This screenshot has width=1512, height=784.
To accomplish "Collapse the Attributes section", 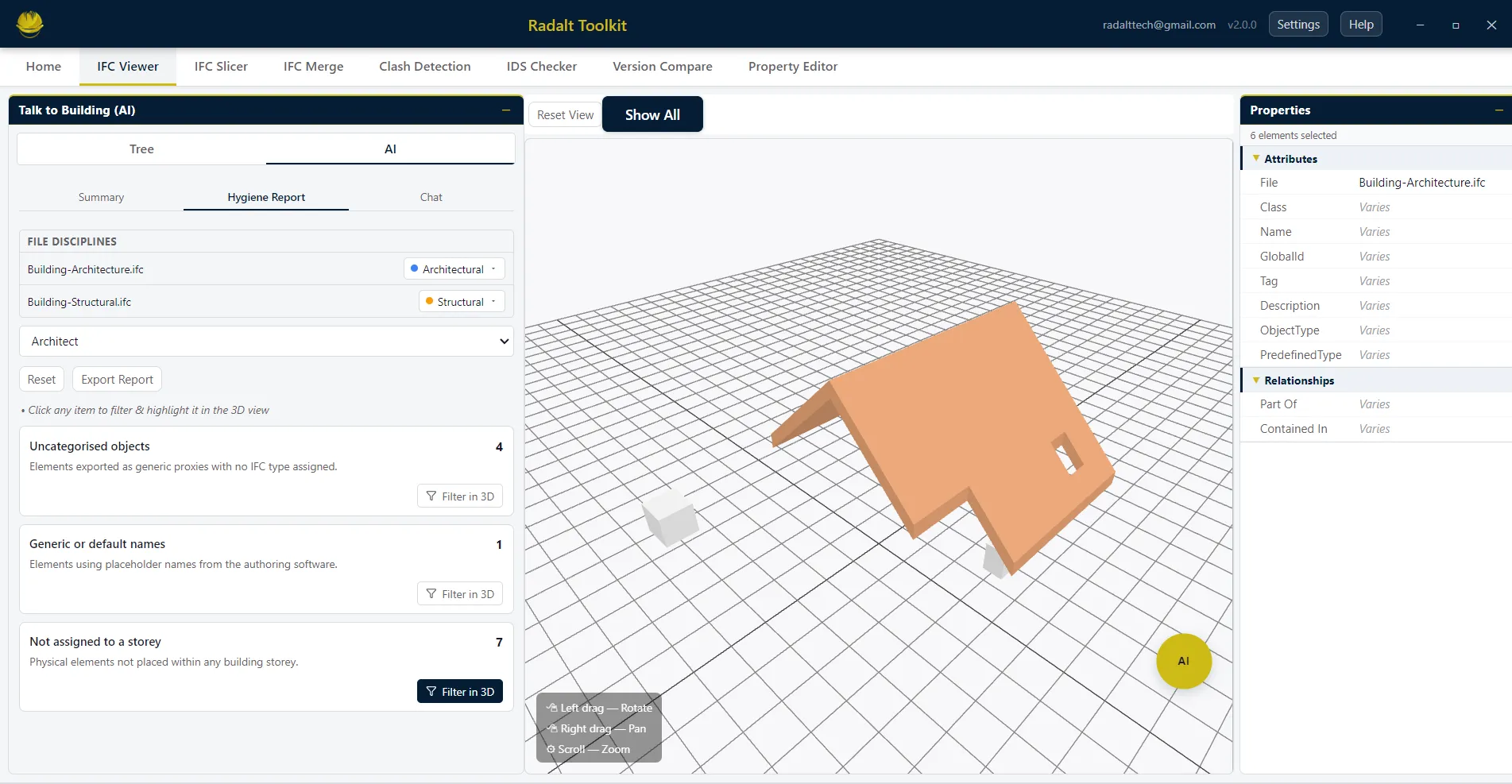I will (1256, 159).
